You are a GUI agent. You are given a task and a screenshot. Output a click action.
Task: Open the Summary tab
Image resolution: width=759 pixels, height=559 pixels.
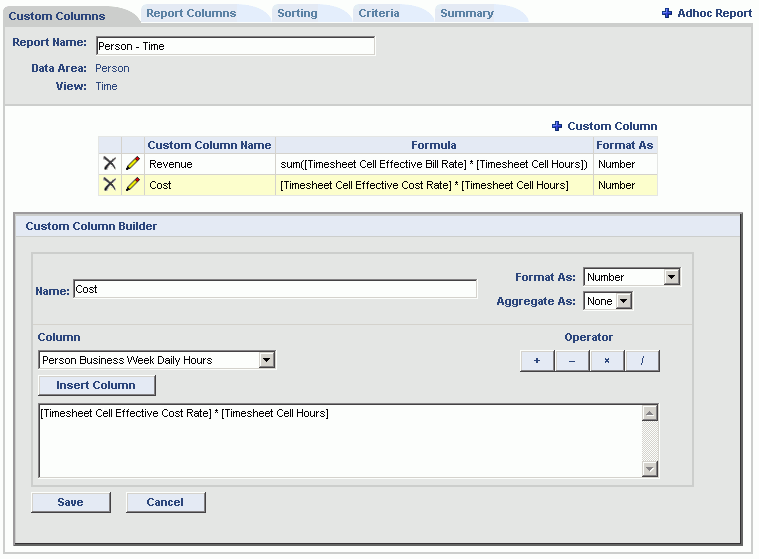tap(467, 13)
